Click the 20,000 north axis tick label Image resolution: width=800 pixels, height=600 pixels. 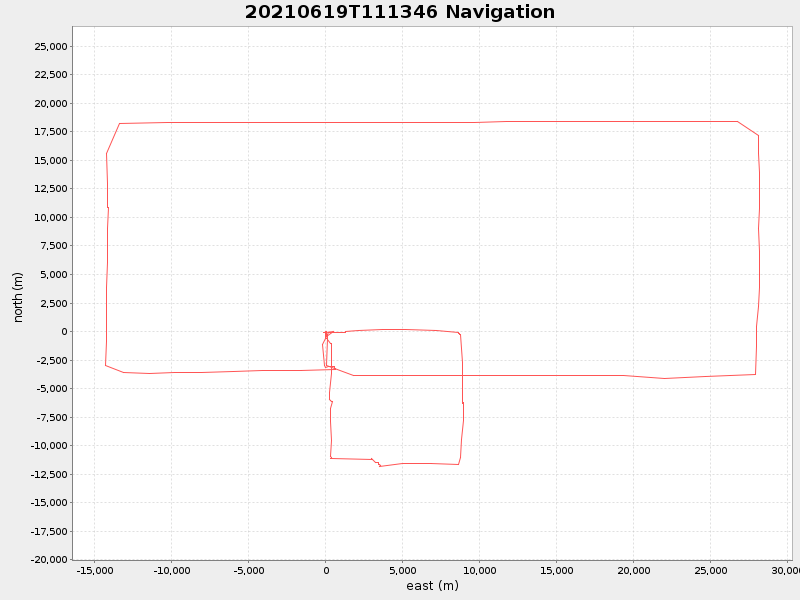[51, 104]
